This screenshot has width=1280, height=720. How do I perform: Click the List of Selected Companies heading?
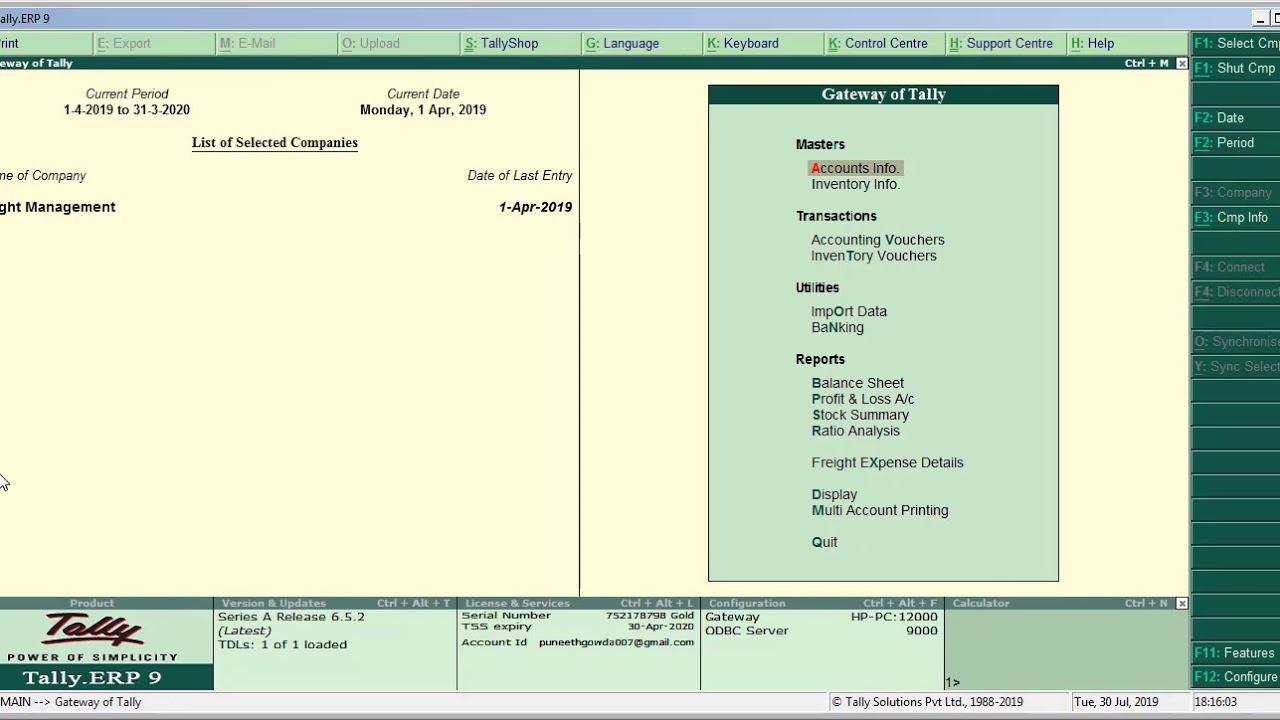coord(274,143)
